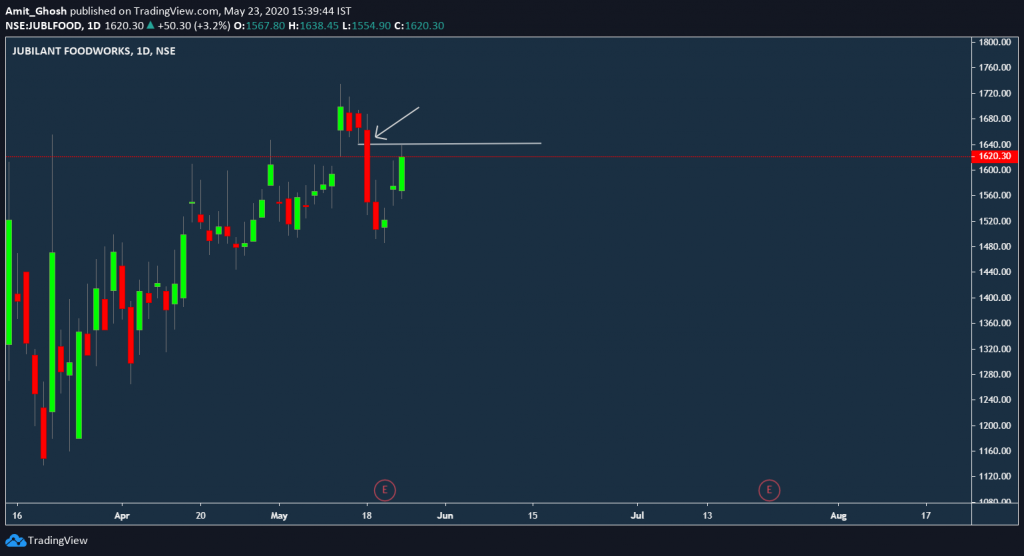Click the 1760.00 price axis label
This screenshot has height=556, width=1024.
click(995, 67)
